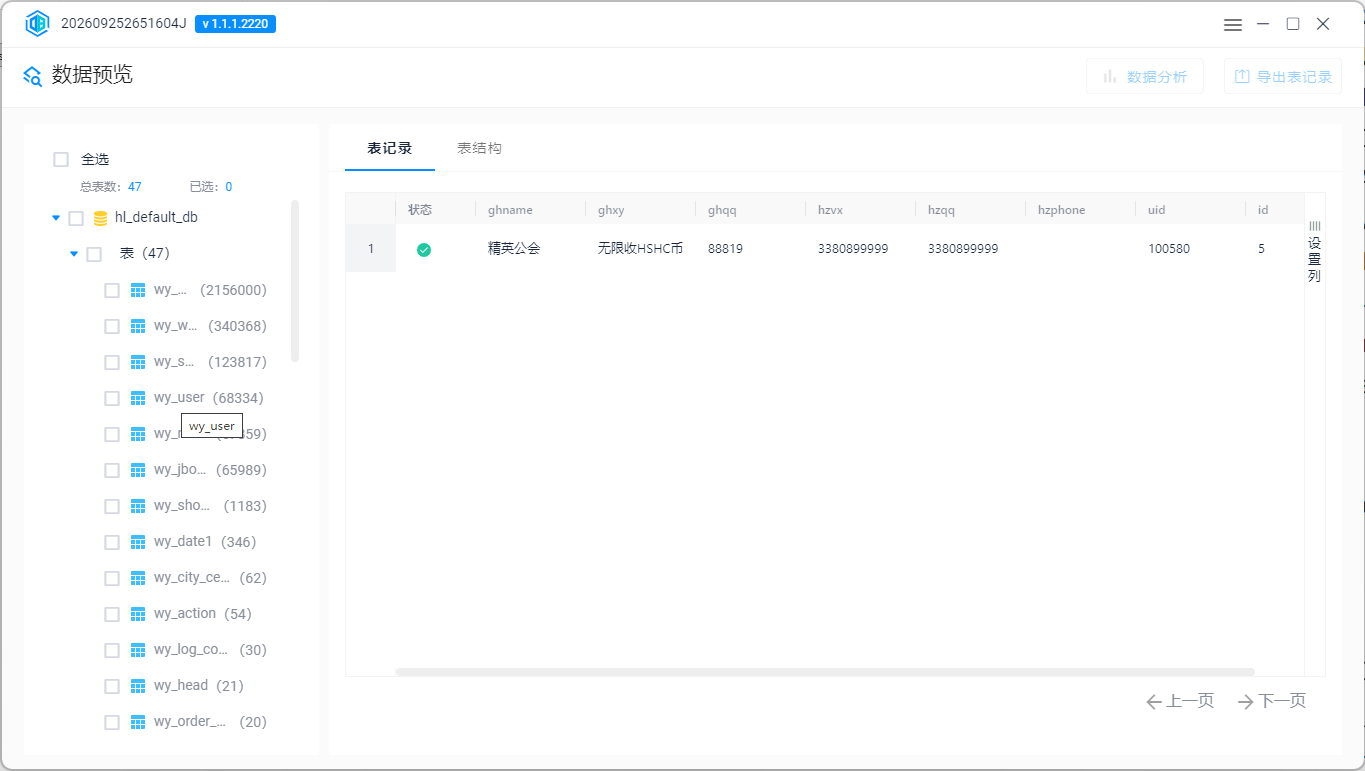The width and height of the screenshot is (1365, 771).
Task: Click table icon of the 340368-record table
Action: click(x=138, y=326)
